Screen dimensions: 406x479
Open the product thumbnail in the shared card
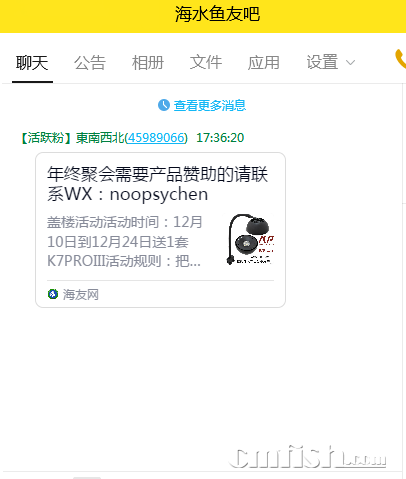(250, 239)
